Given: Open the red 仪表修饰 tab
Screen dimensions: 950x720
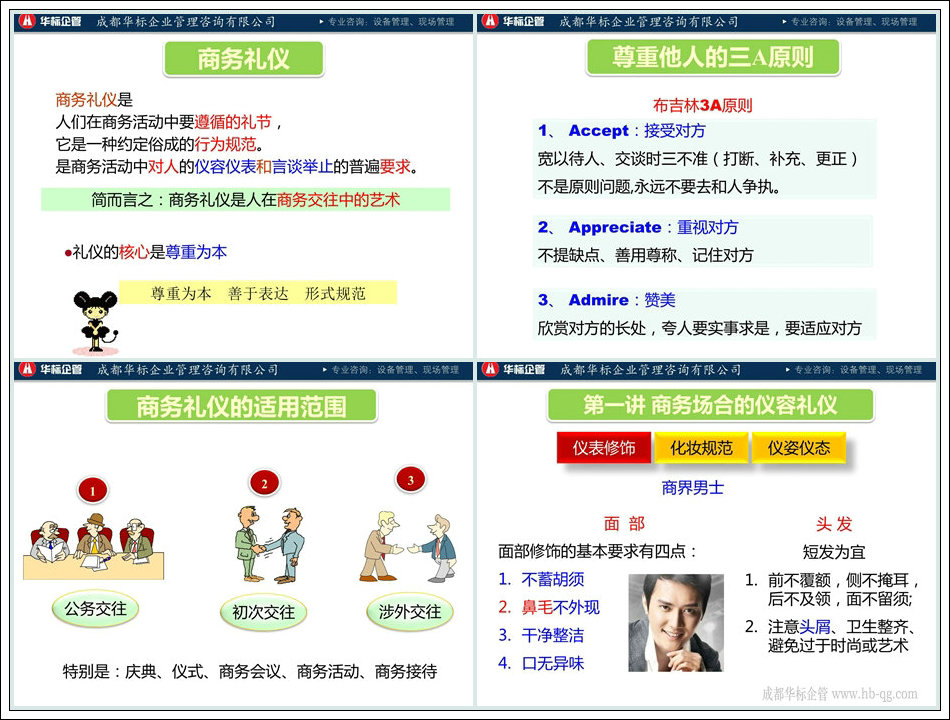Looking at the screenshot, I should 603,448.
